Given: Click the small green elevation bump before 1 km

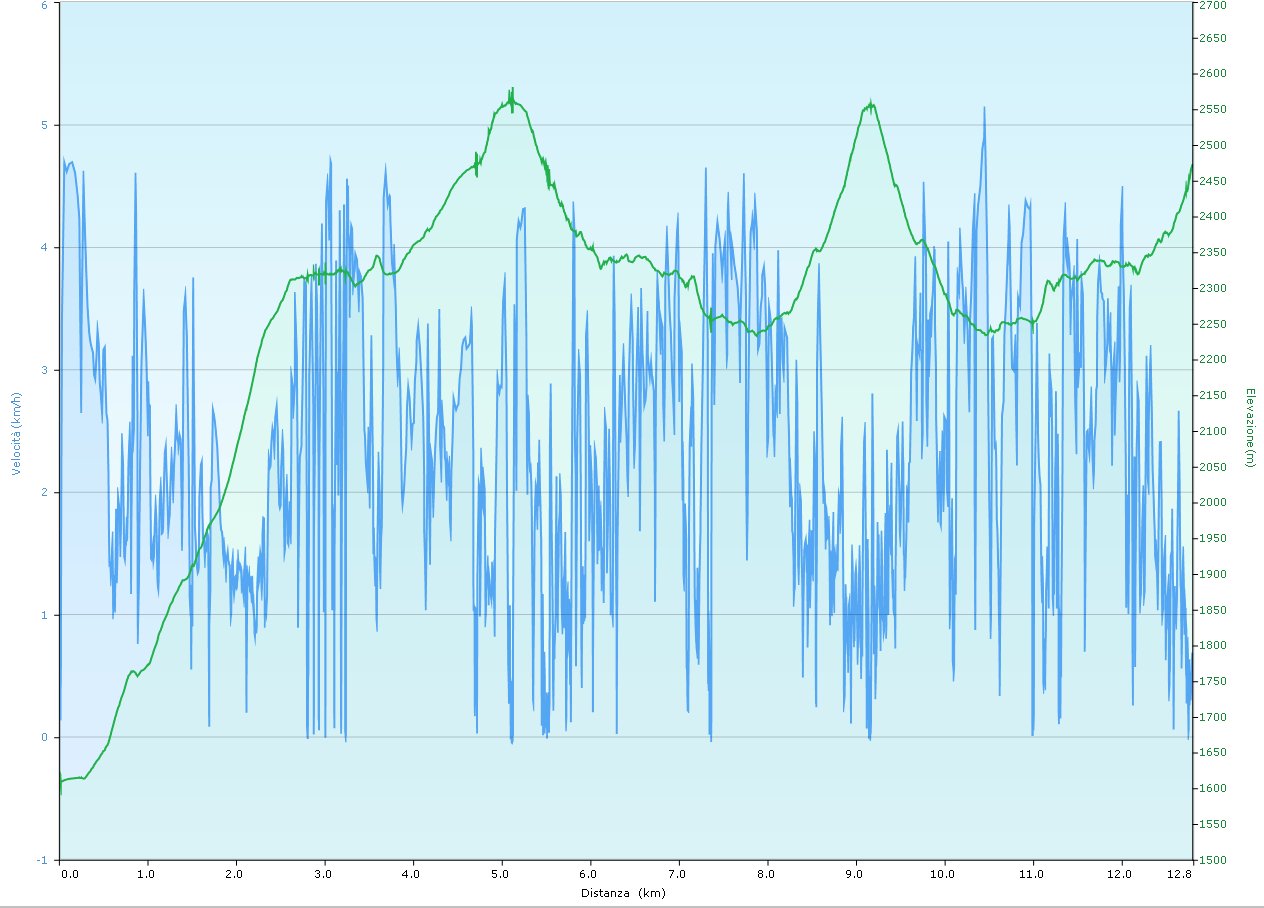Looking at the screenshot, I should tap(132, 672).
